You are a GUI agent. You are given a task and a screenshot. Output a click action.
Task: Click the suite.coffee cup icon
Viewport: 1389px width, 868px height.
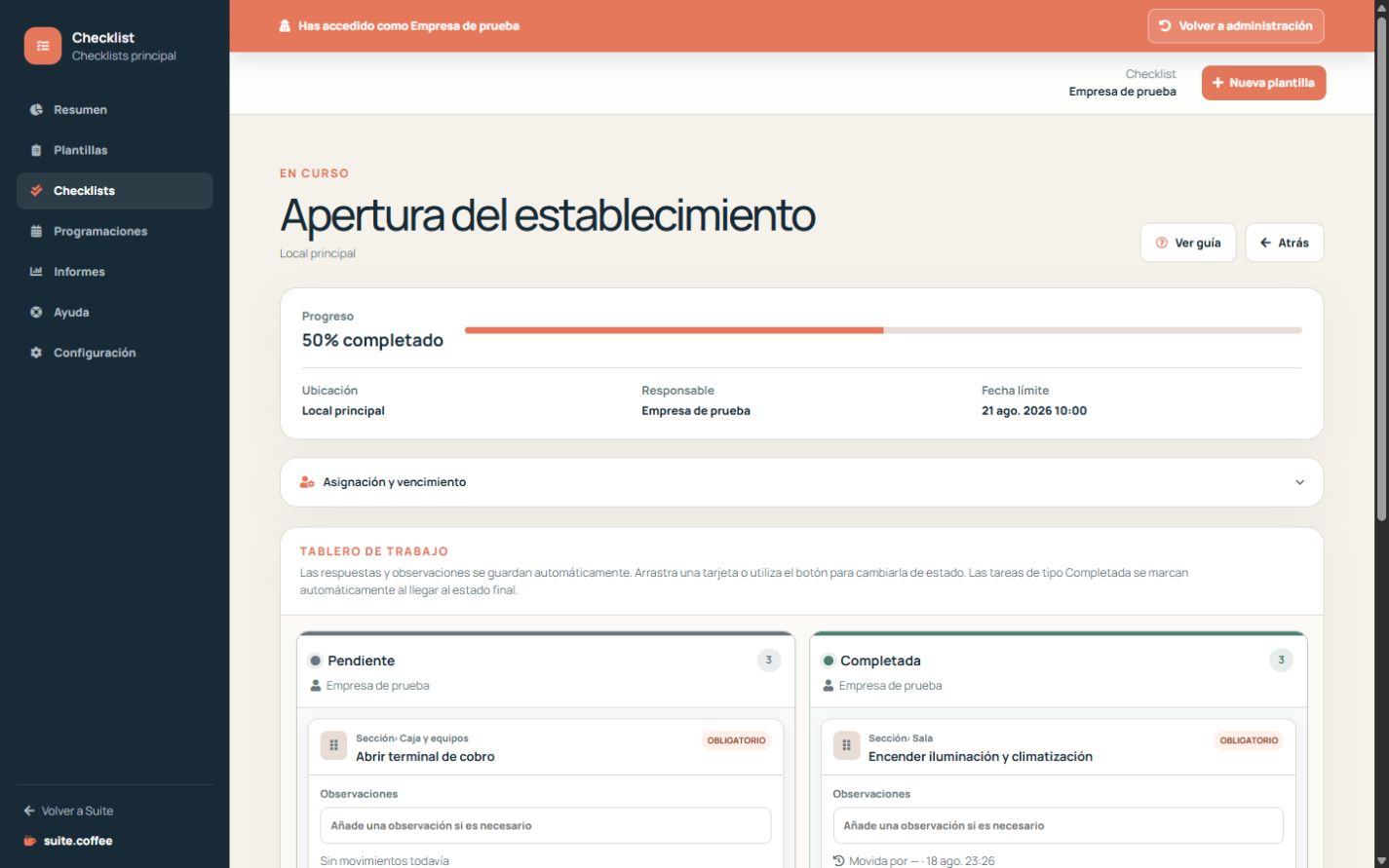[x=30, y=841]
